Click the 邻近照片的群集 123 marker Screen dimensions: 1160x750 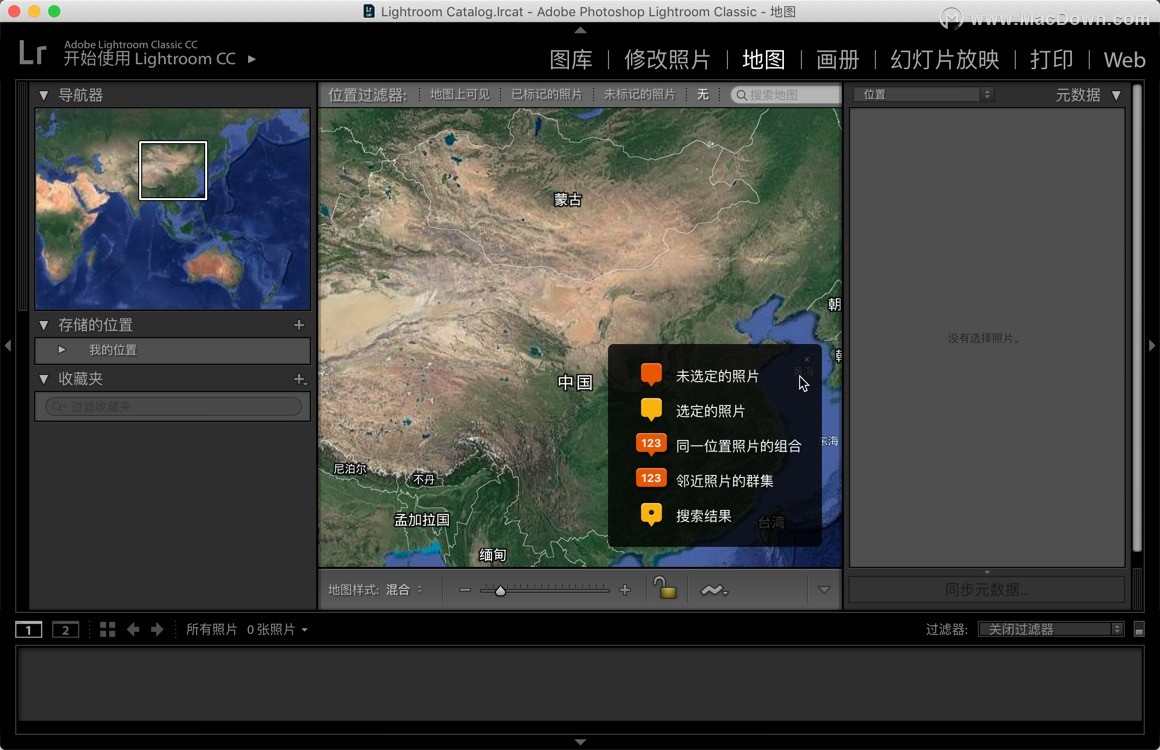[651, 479]
